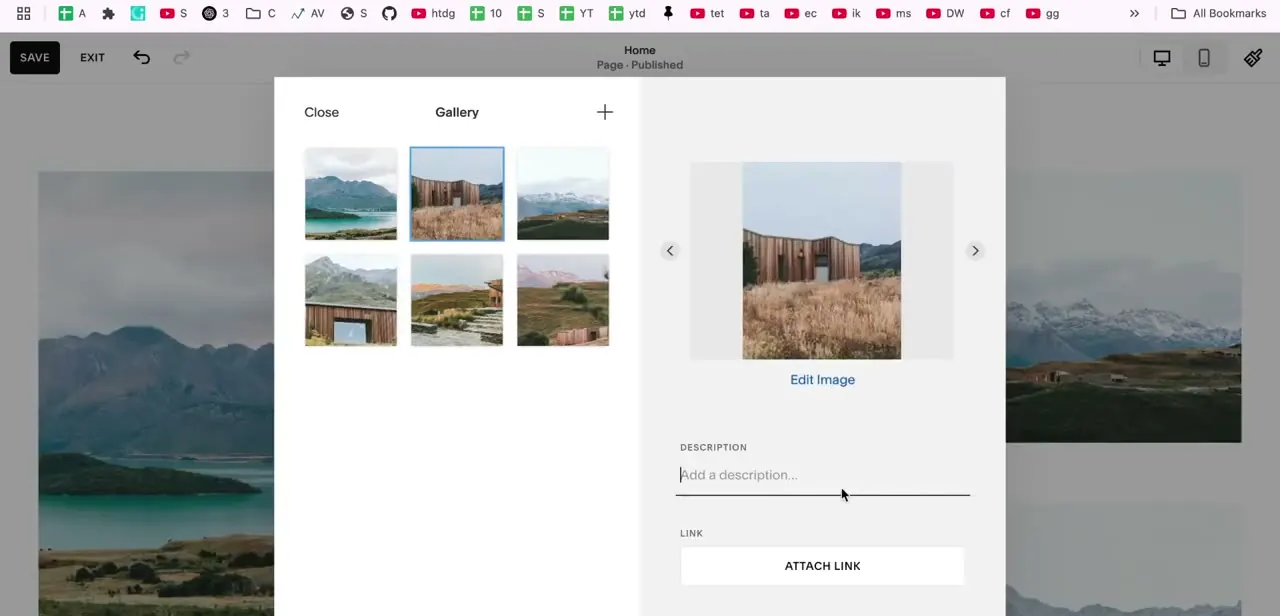The width and height of the screenshot is (1280, 616).
Task: Go to previous image in preview
Action: (670, 251)
